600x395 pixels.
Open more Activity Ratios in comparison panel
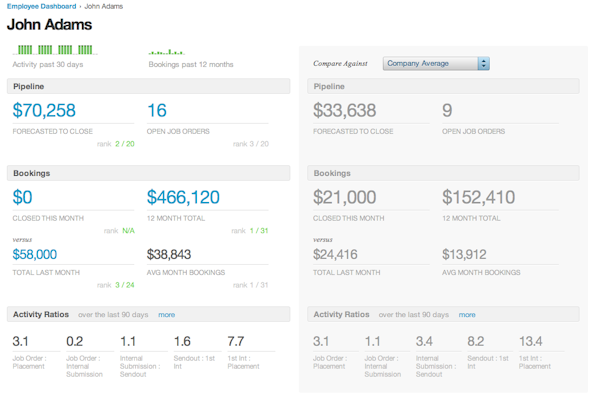click(x=467, y=315)
